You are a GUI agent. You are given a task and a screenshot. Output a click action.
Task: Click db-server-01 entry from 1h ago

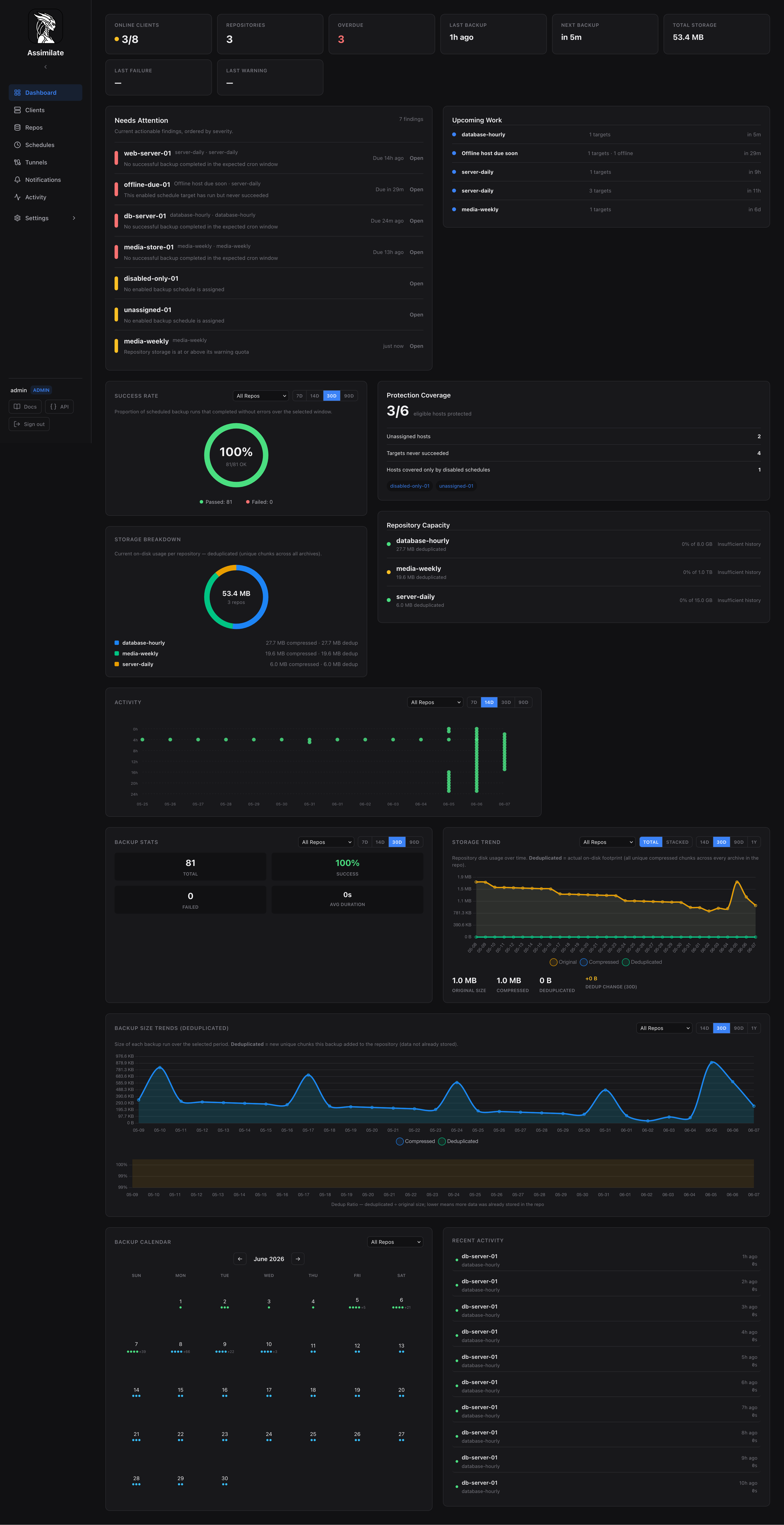click(x=606, y=1260)
